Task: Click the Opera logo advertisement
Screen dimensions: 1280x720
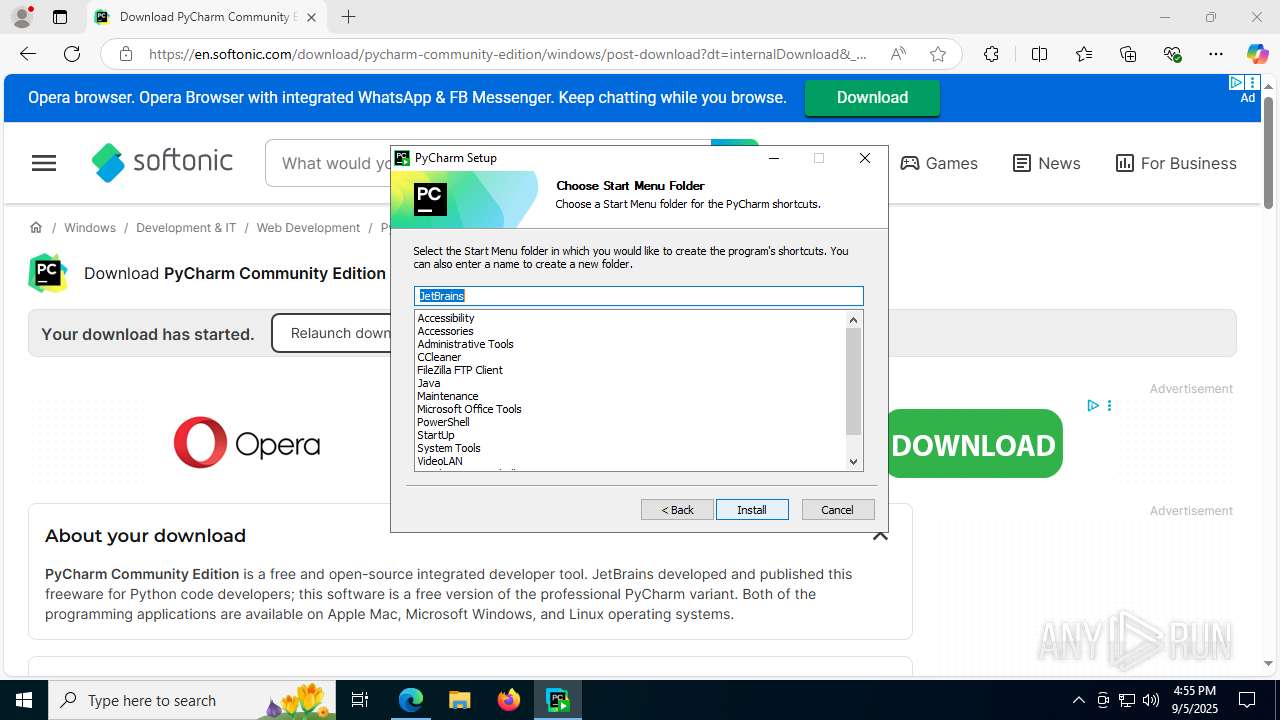Action: [x=247, y=443]
